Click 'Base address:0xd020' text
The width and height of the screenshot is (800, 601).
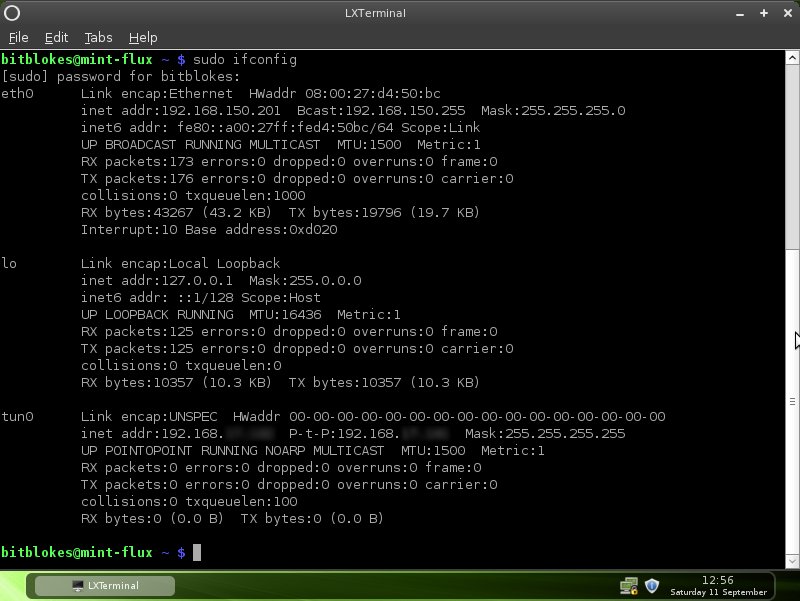(261, 230)
